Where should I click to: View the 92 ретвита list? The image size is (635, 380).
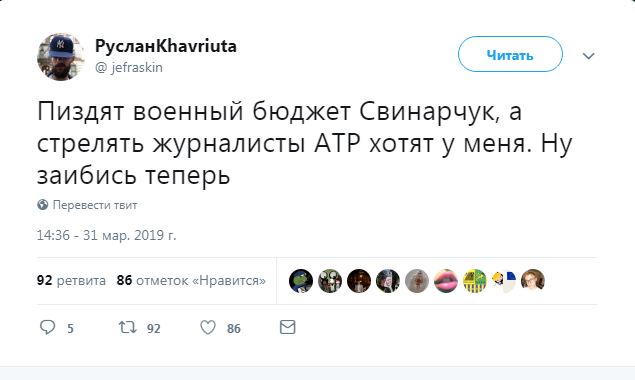click(71, 280)
